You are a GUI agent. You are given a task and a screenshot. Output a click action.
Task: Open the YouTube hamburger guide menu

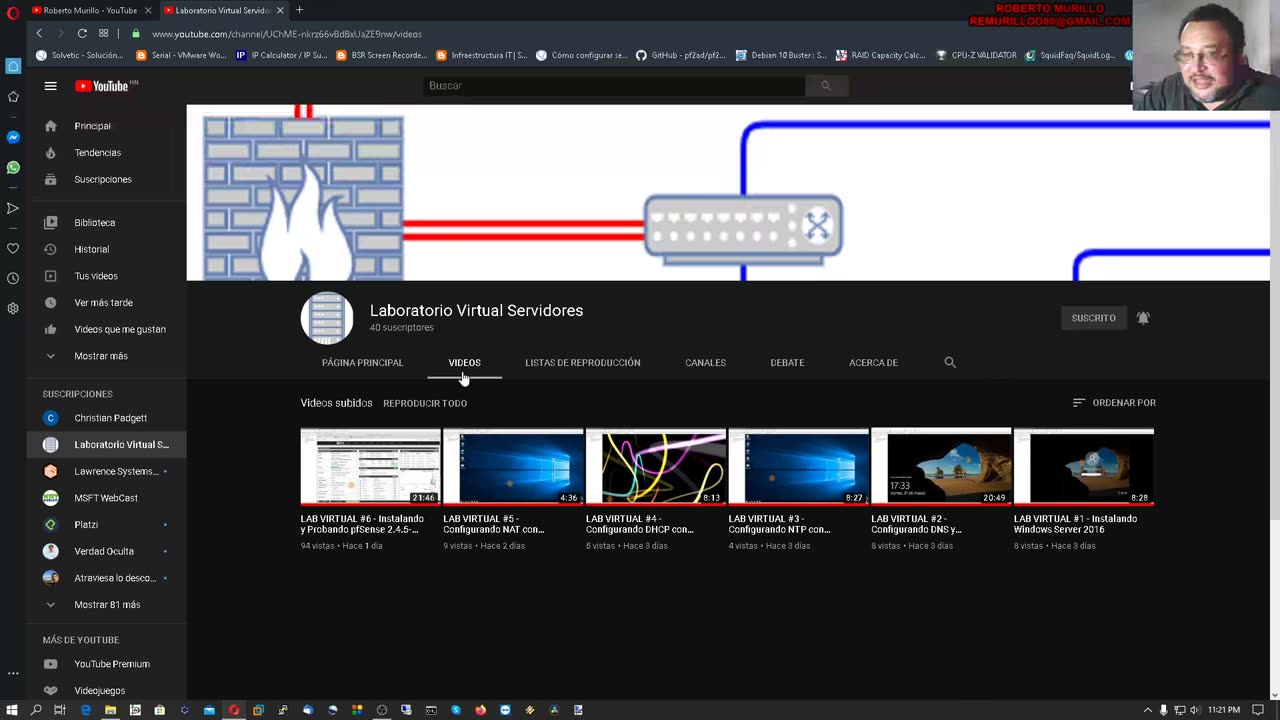coord(50,86)
